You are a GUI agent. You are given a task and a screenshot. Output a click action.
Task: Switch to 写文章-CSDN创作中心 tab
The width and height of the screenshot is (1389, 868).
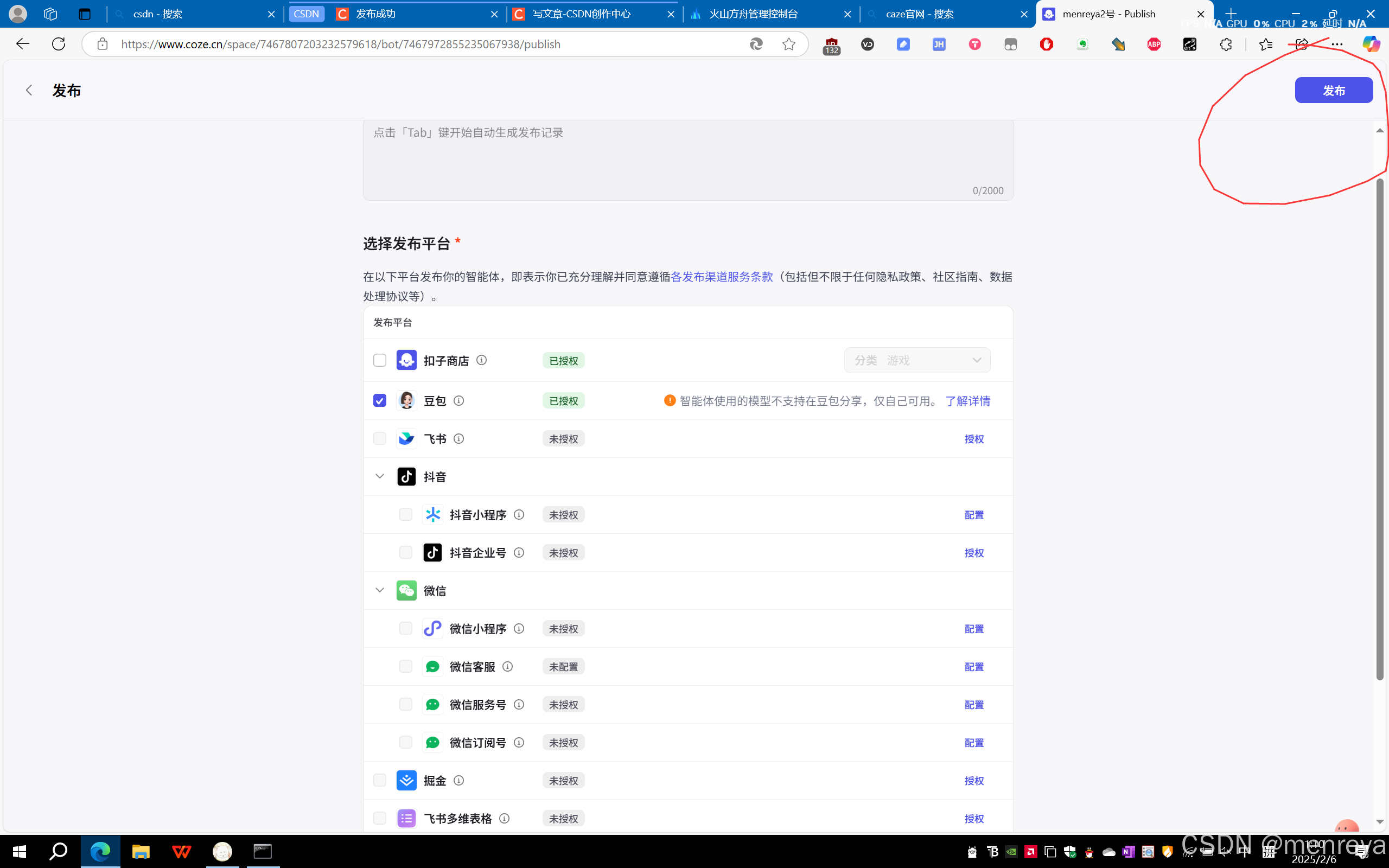582,14
